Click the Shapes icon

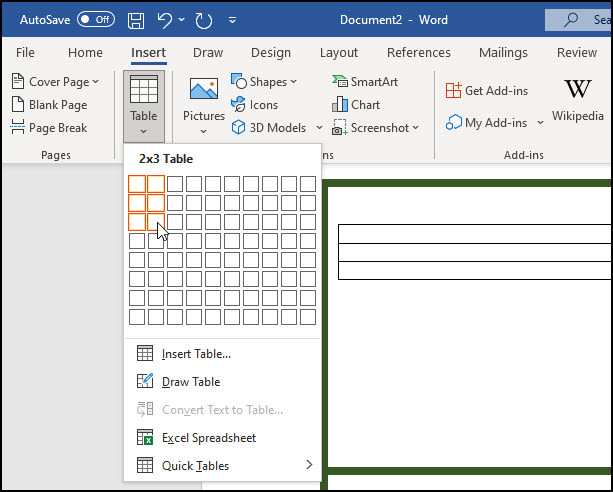coord(238,81)
